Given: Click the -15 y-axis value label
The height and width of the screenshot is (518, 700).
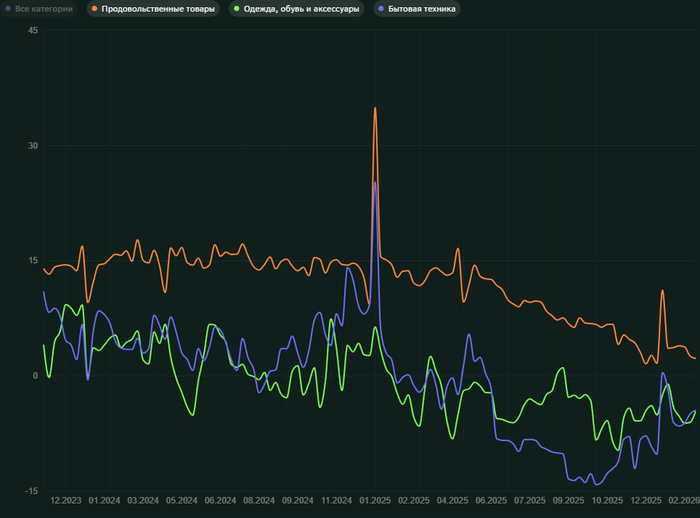Looking at the screenshot, I should 32,491.
